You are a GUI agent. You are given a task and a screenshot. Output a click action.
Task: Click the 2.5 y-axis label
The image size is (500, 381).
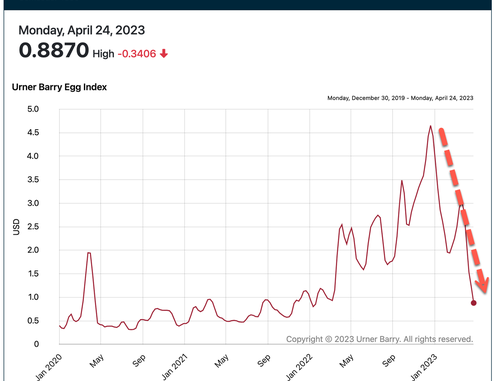pyautogui.click(x=33, y=227)
